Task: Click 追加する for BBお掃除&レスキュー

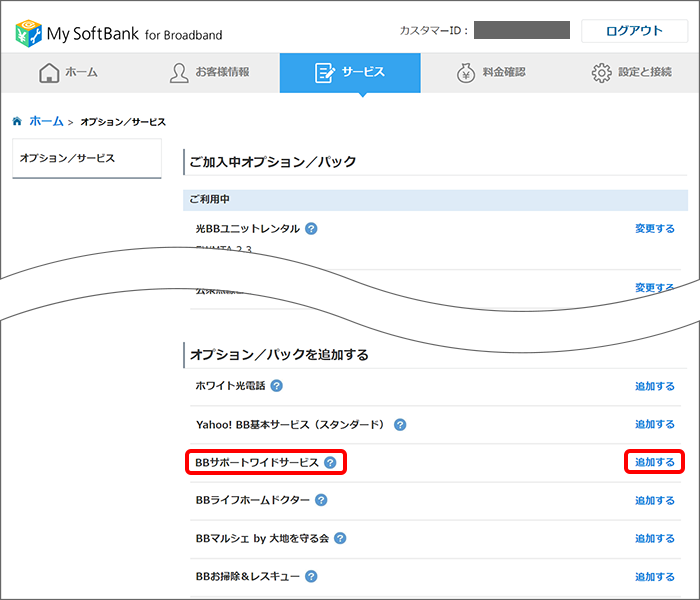Action: tap(654, 577)
